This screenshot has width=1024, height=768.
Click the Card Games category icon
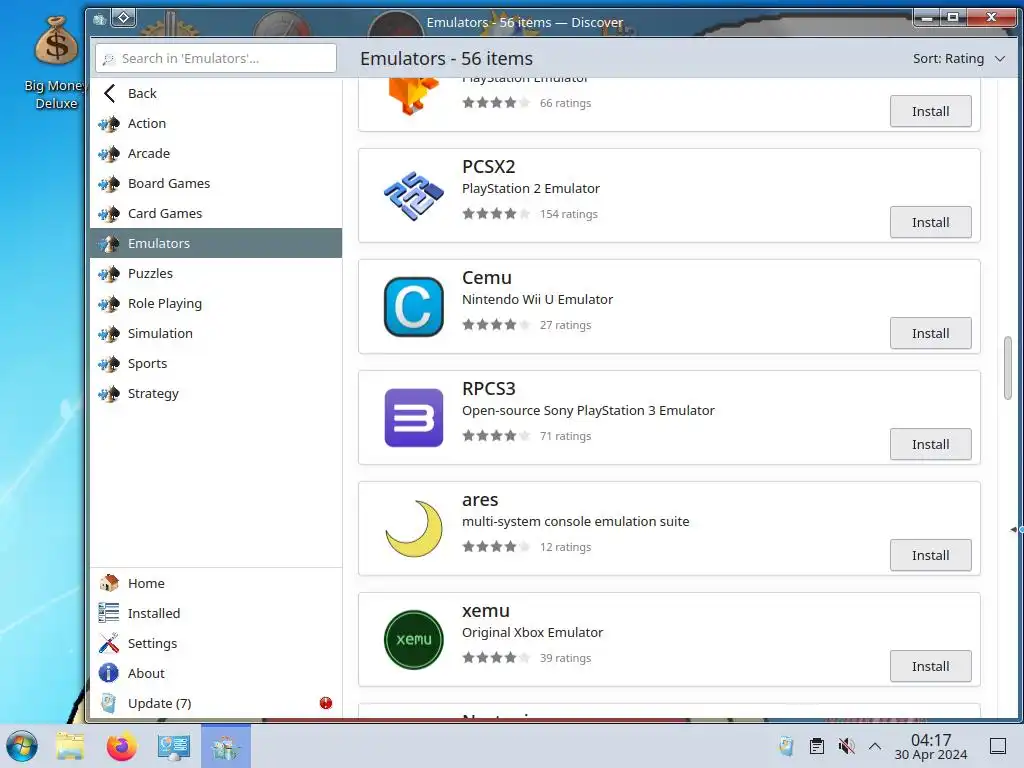pos(109,214)
